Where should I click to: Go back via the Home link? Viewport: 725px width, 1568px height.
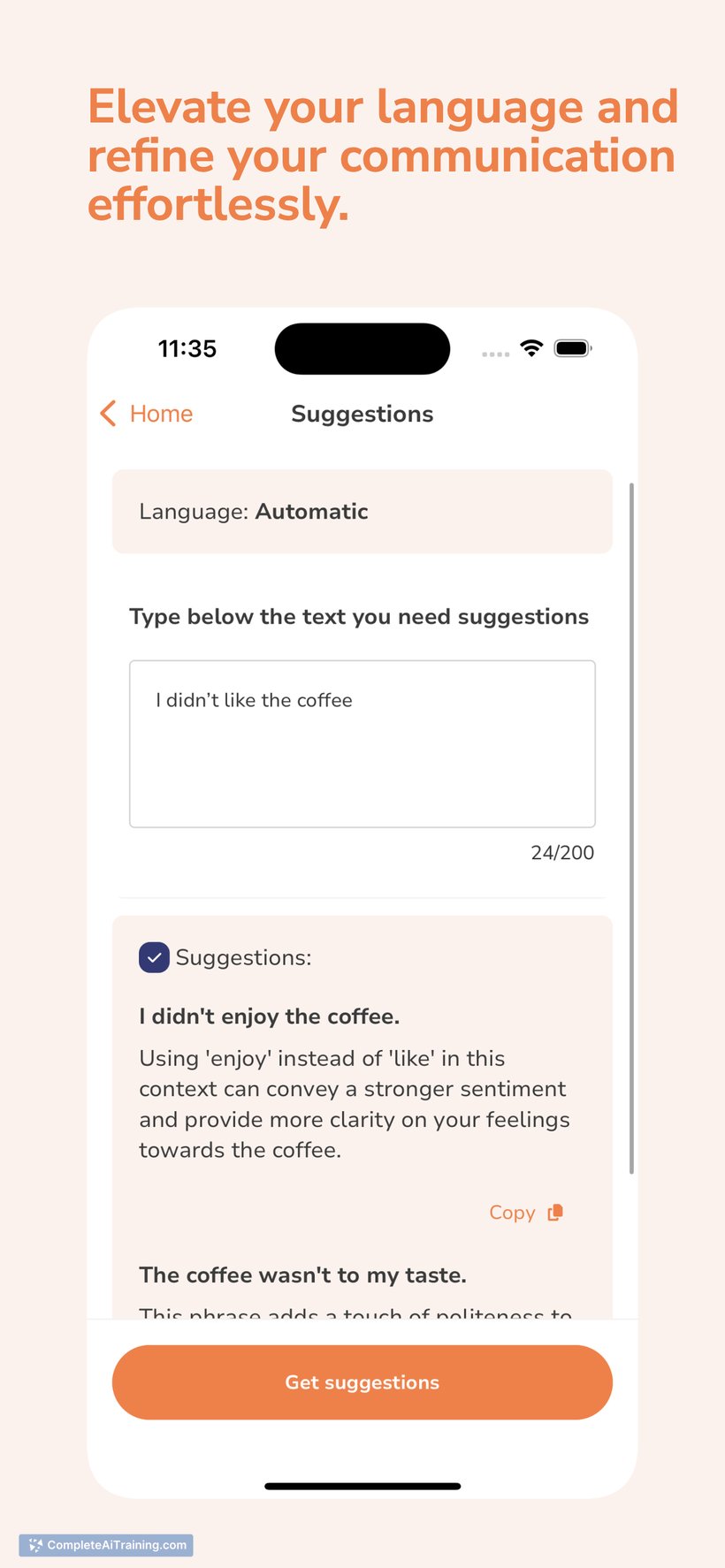tap(161, 414)
